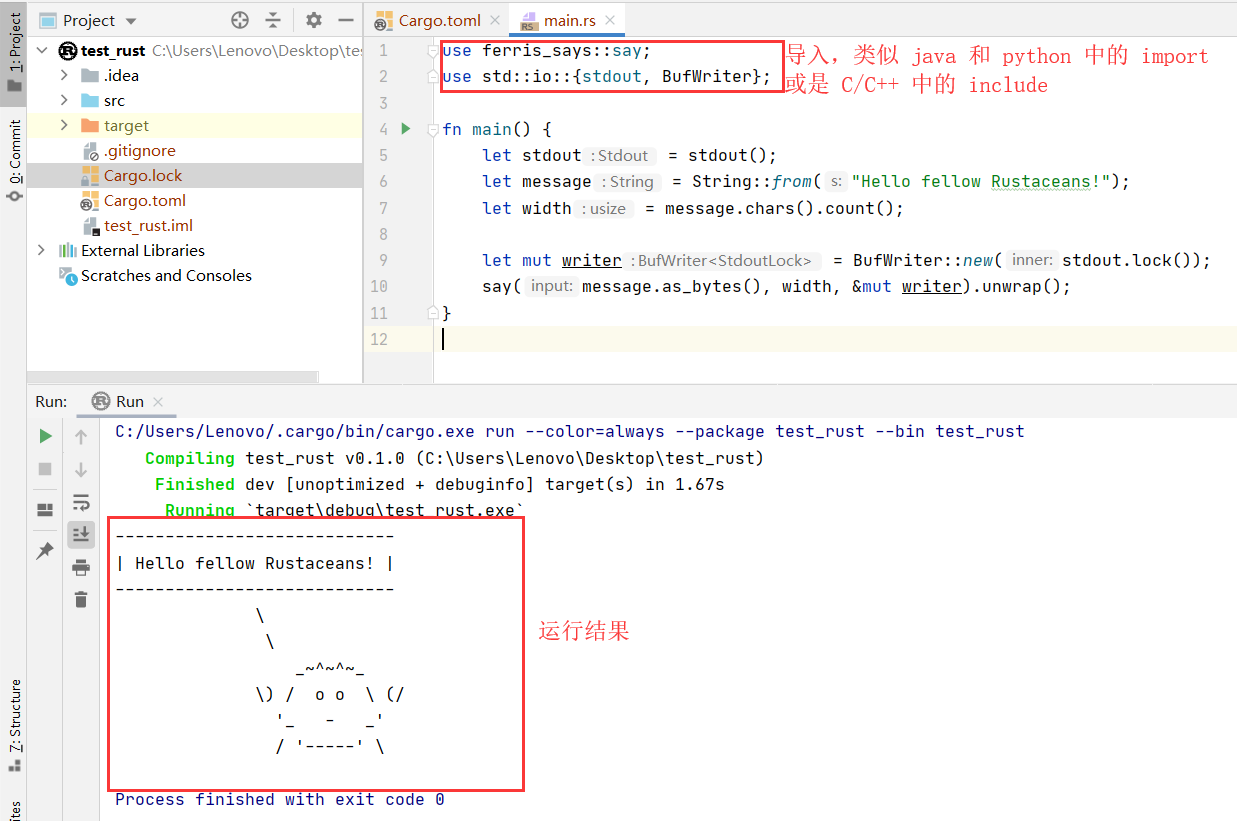The image size is (1237, 821).
Task: Click the .idea folder name
Action: [121, 75]
